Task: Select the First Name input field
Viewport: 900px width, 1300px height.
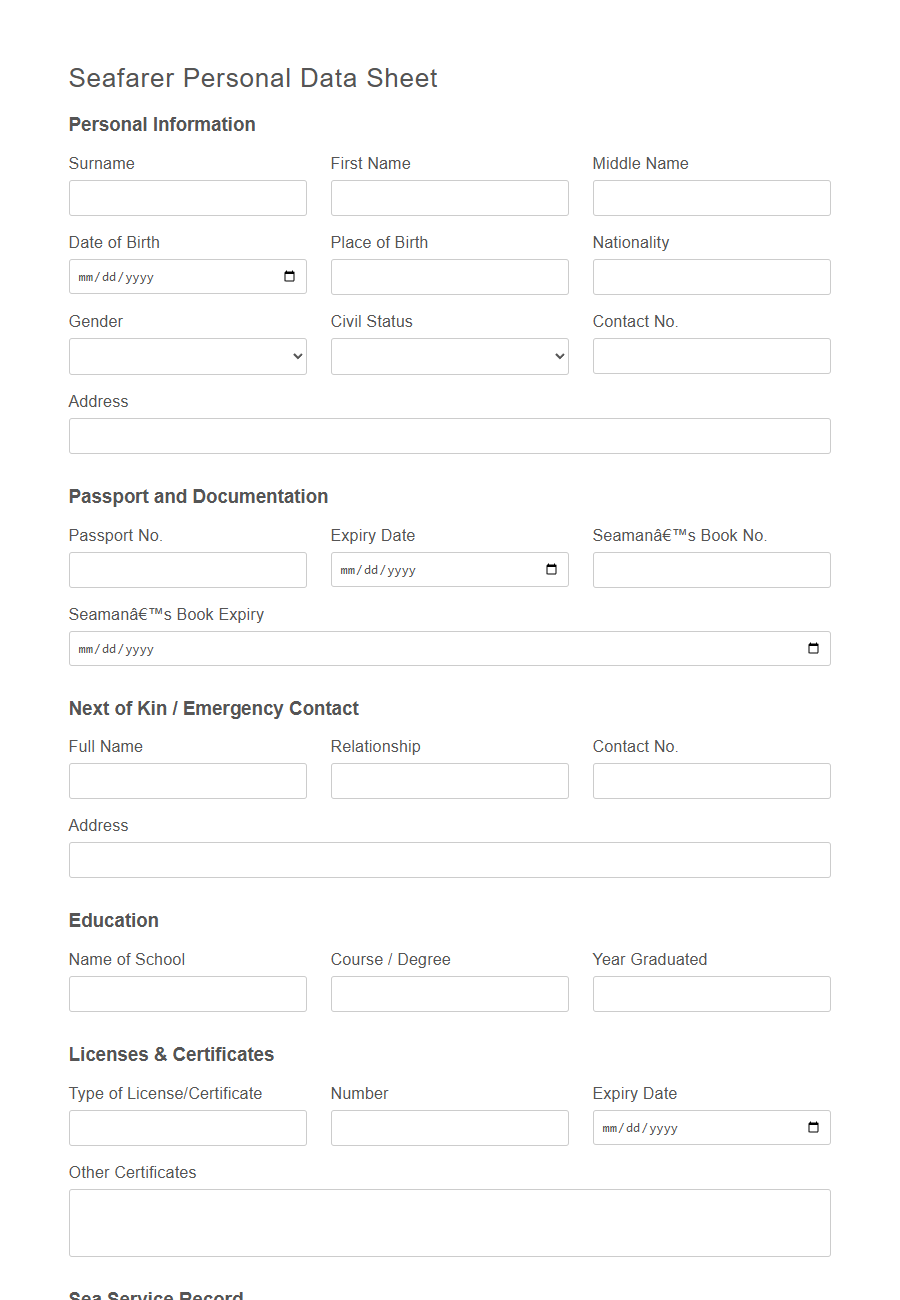Action: (x=449, y=197)
